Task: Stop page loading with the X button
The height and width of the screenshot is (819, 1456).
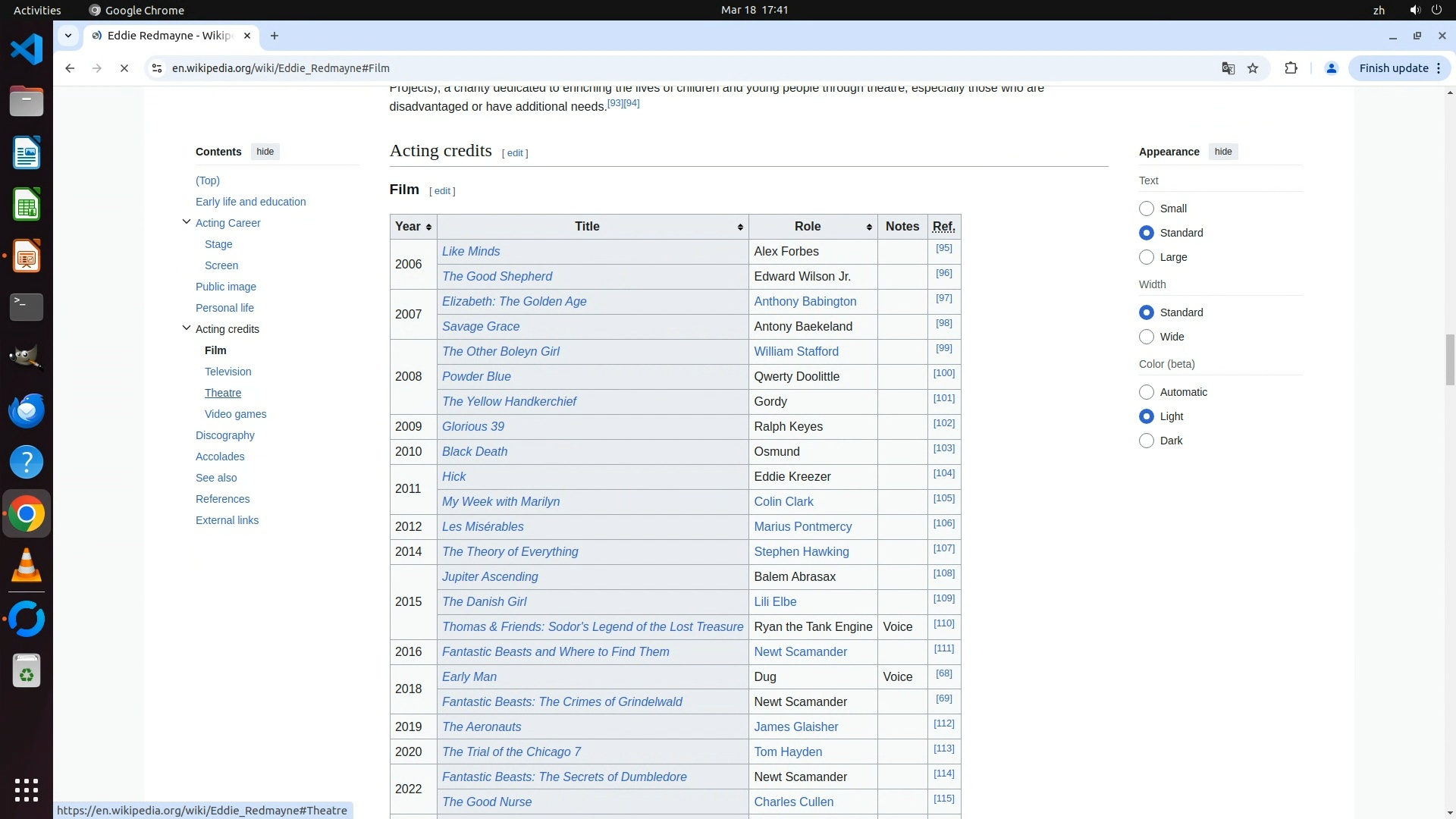Action: [x=124, y=68]
